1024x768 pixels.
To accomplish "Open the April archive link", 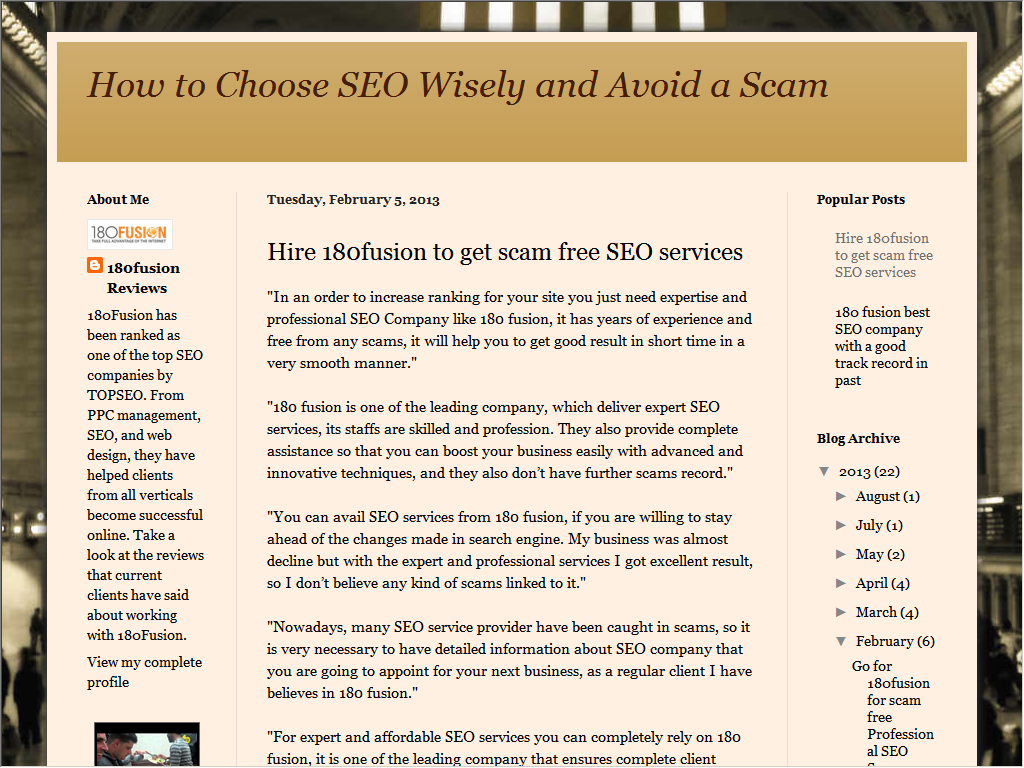I will [x=872, y=583].
